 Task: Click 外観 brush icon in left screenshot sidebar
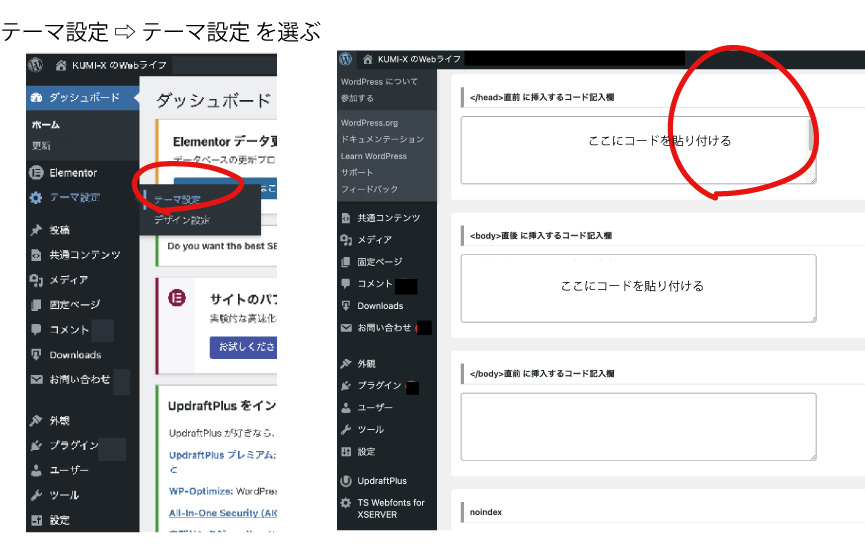36,420
